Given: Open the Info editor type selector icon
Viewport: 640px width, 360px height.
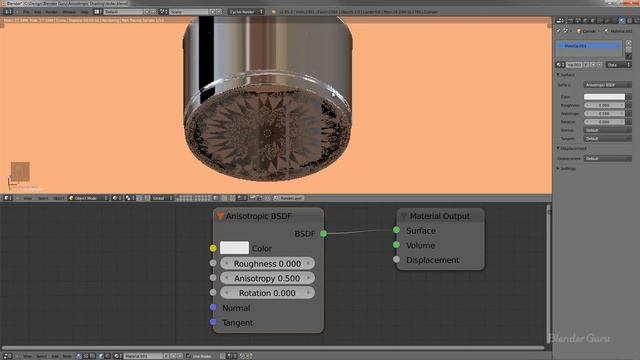Looking at the screenshot, I should click(7, 12).
